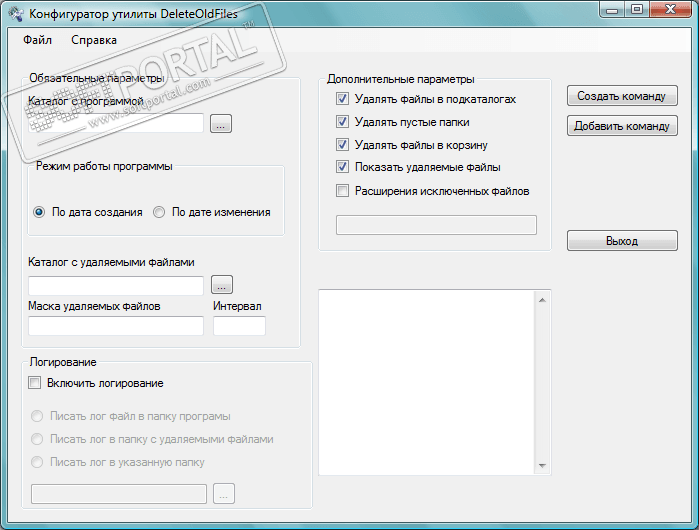The height and width of the screenshot is (530, 699).
Task: Click Добавить команду button
Action: click(x=622, y=126)
